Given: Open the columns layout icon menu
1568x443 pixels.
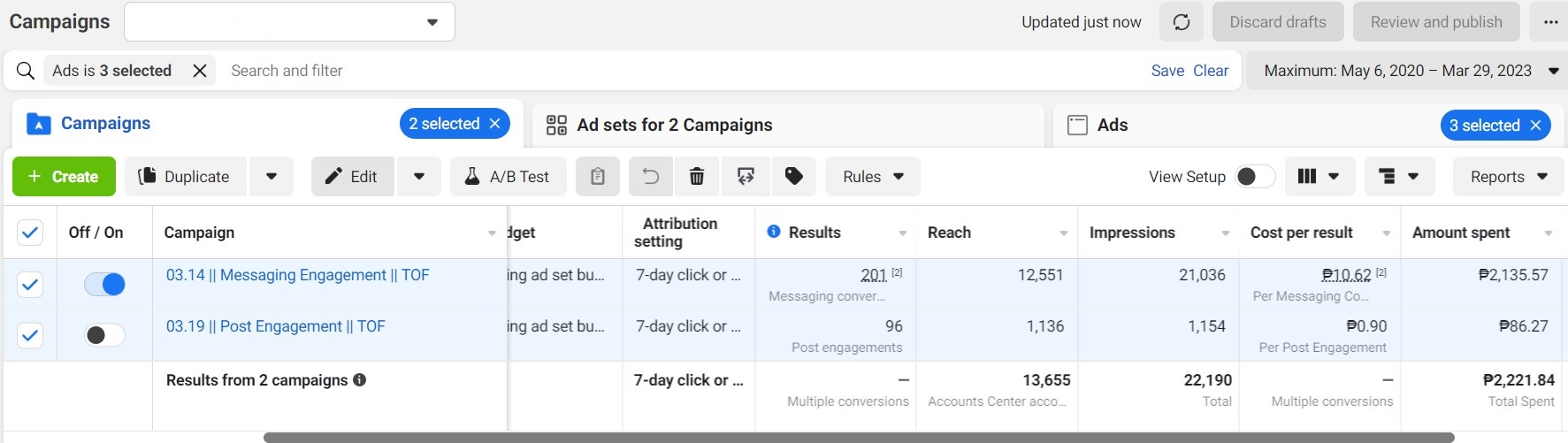Looking at the screenshot, I should pyautogui.click(x=1318, y=177).
